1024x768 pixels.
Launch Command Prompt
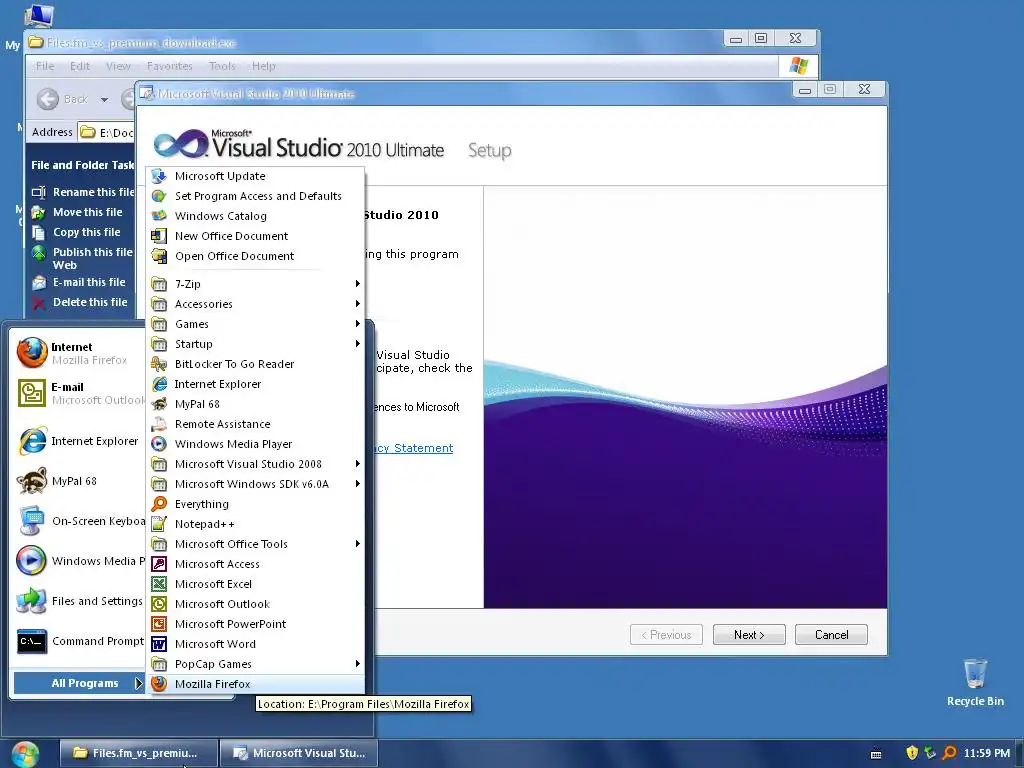[78, 641]
